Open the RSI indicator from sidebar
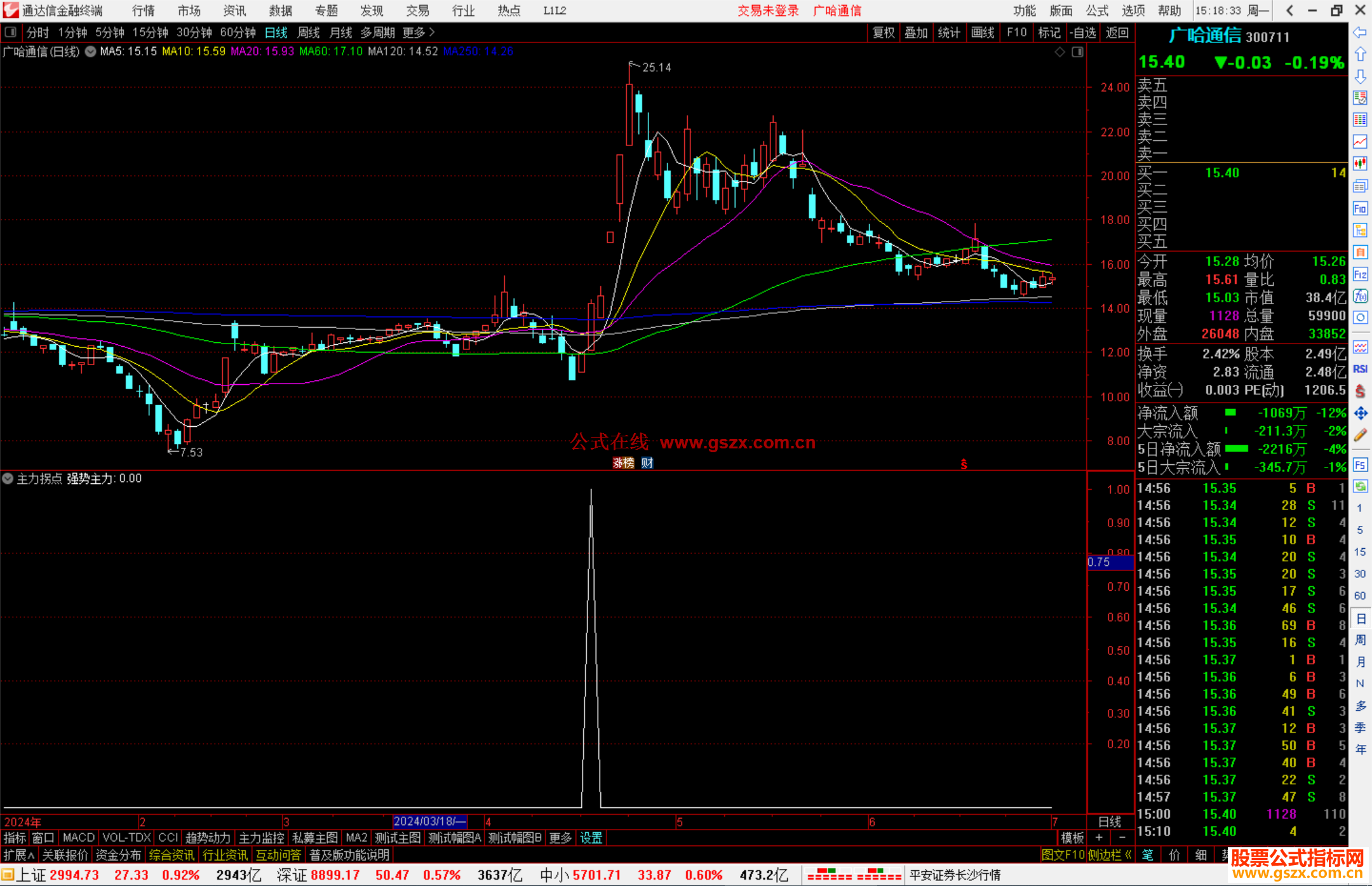1372x886 pixels. pos(1360,369)
